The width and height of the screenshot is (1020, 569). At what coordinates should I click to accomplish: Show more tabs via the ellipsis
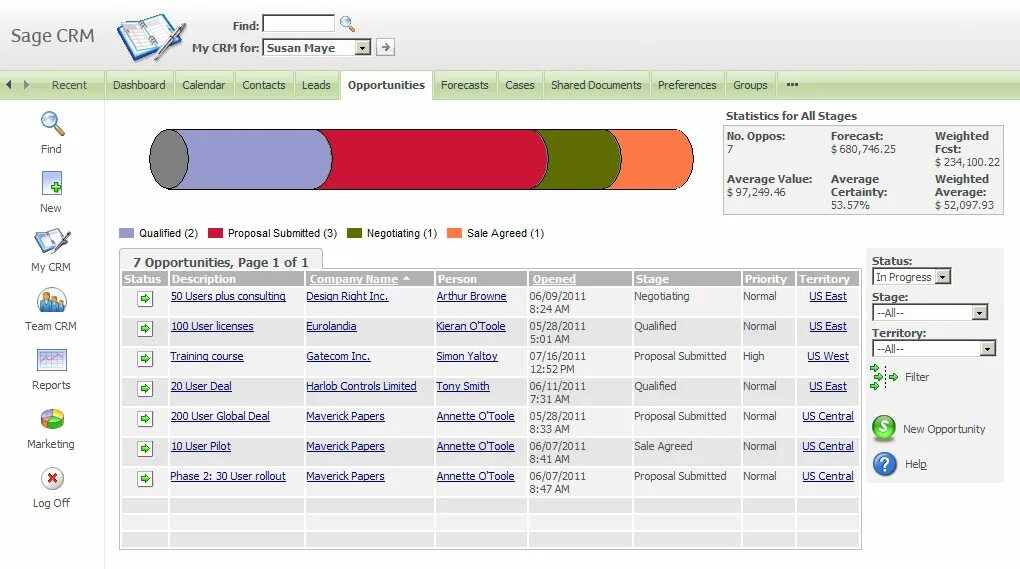click(792, 85)
